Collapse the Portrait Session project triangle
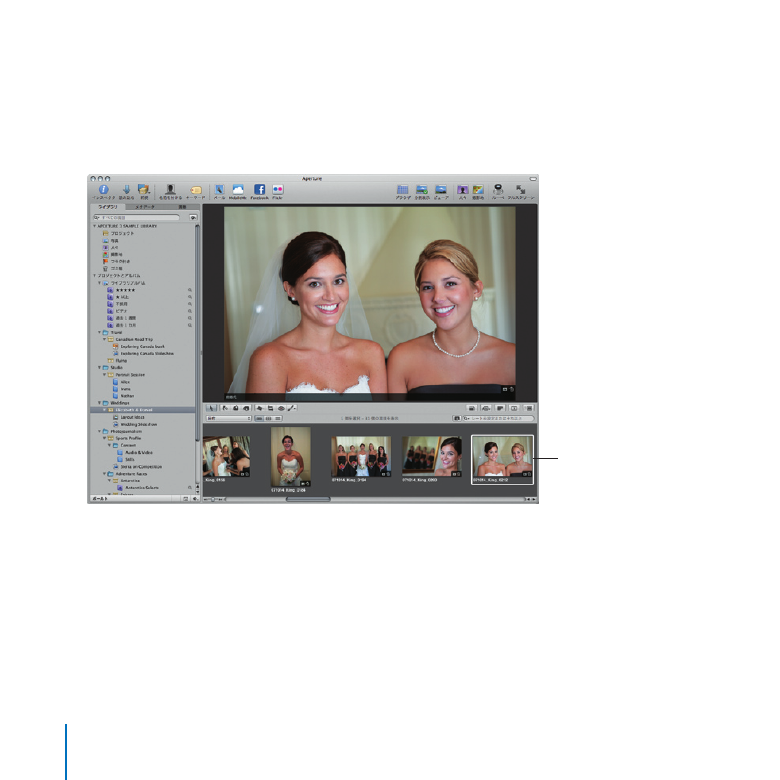This screenshot has height=780, width=780. tap(104, 375)
